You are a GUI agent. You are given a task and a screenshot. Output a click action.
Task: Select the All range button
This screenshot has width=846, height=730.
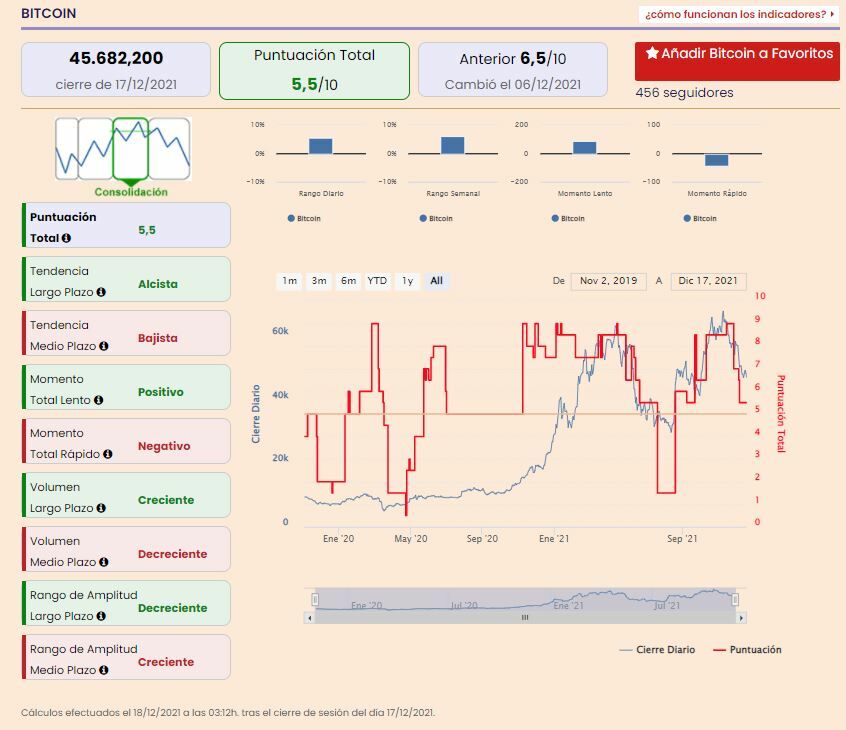(x=436, y=281)
